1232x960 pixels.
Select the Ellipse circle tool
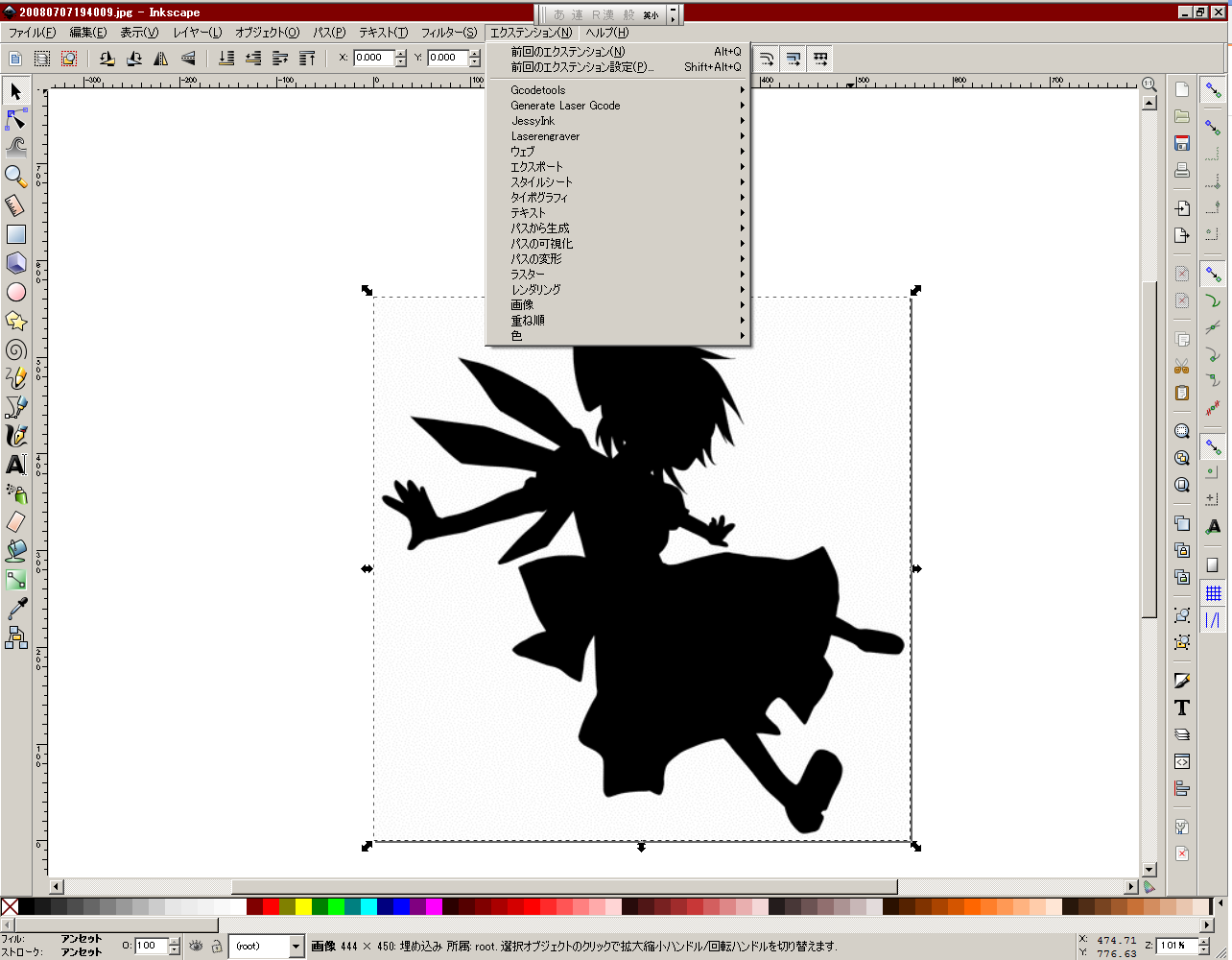(15, 292)
